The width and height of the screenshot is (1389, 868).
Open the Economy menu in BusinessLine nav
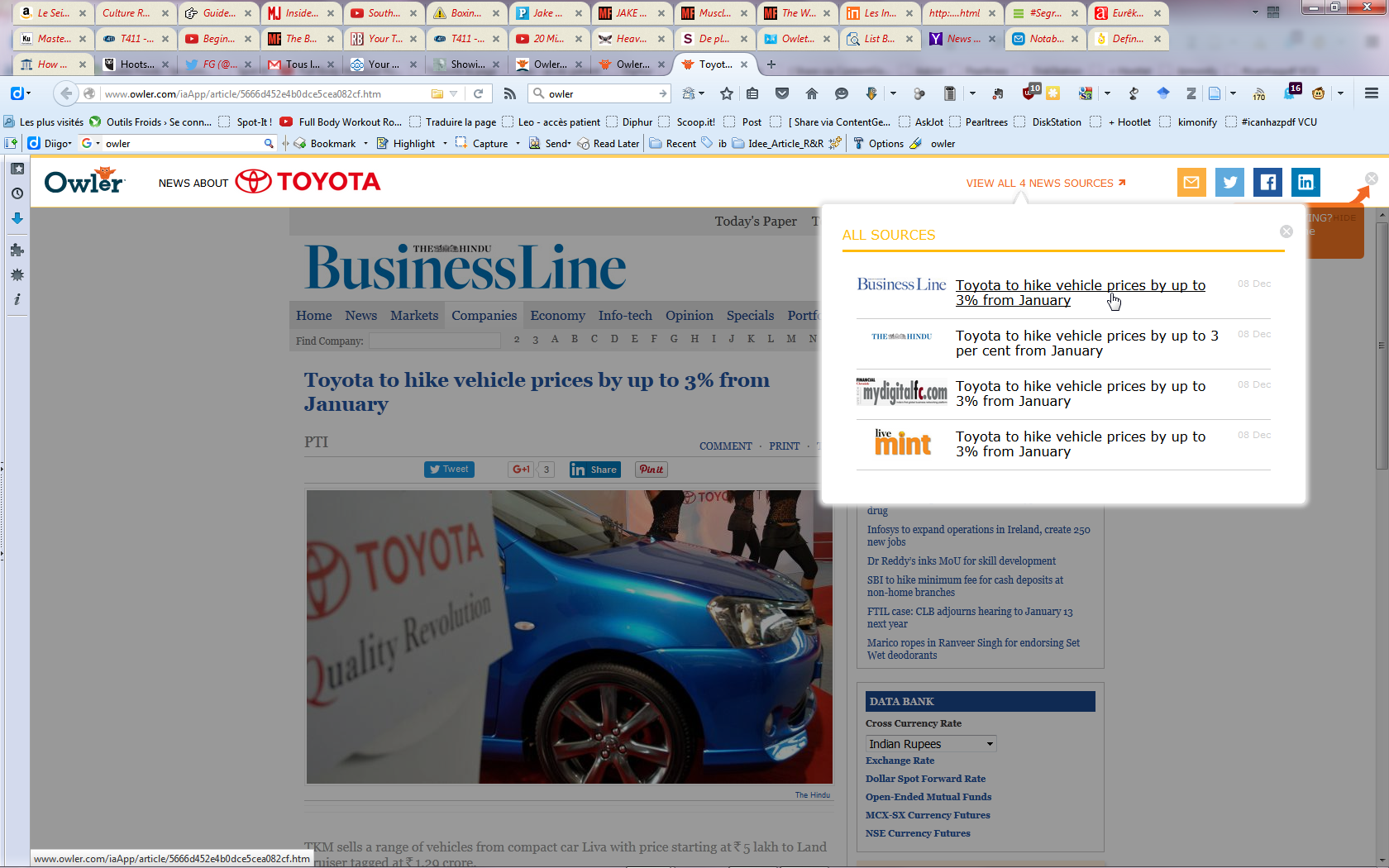[x=558, y=315]
